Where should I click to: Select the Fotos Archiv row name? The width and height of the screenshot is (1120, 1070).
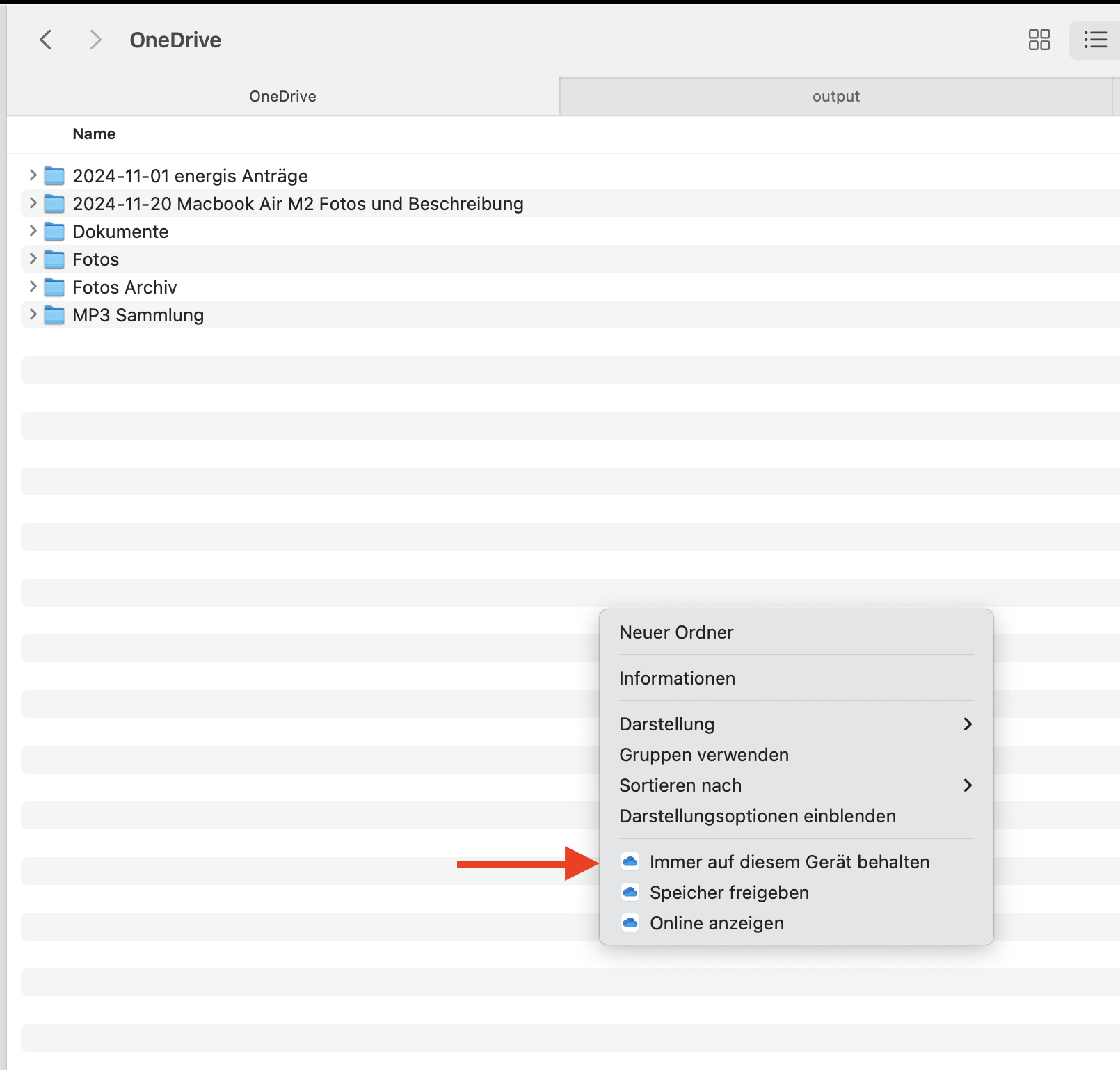[x=125, y=287]
